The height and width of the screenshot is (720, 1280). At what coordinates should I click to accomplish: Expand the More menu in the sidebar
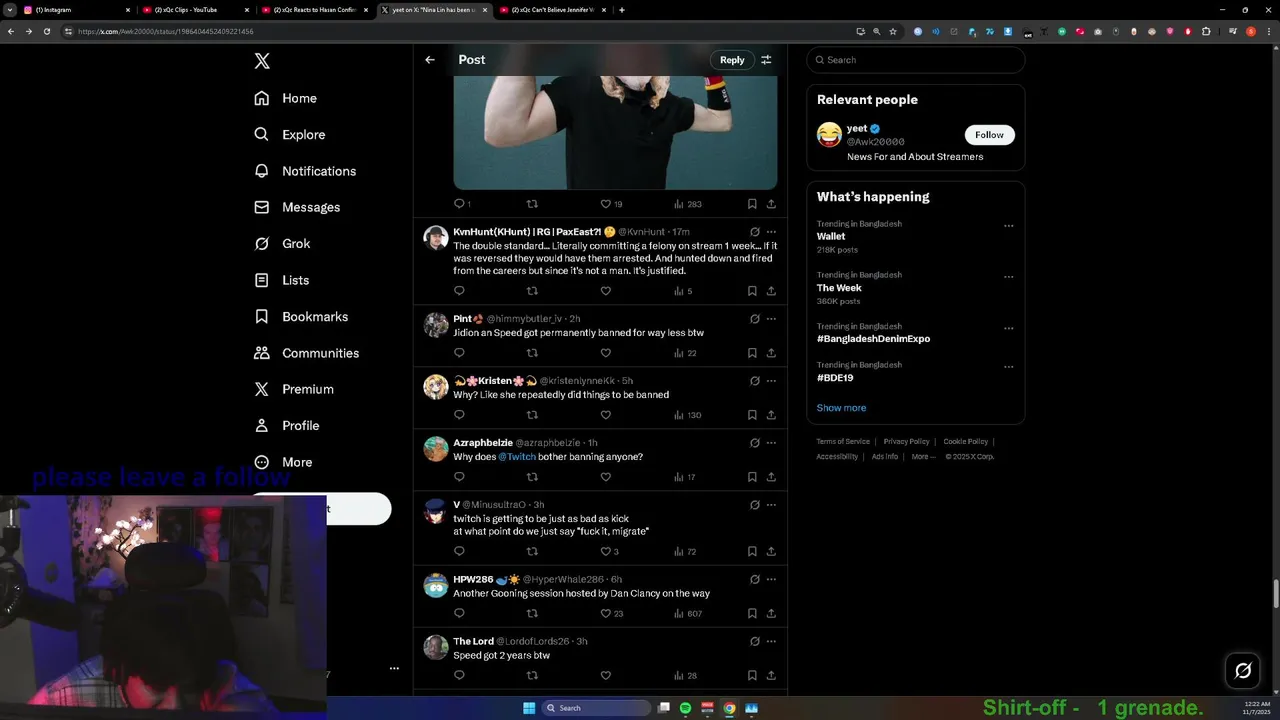pos(283,462)
